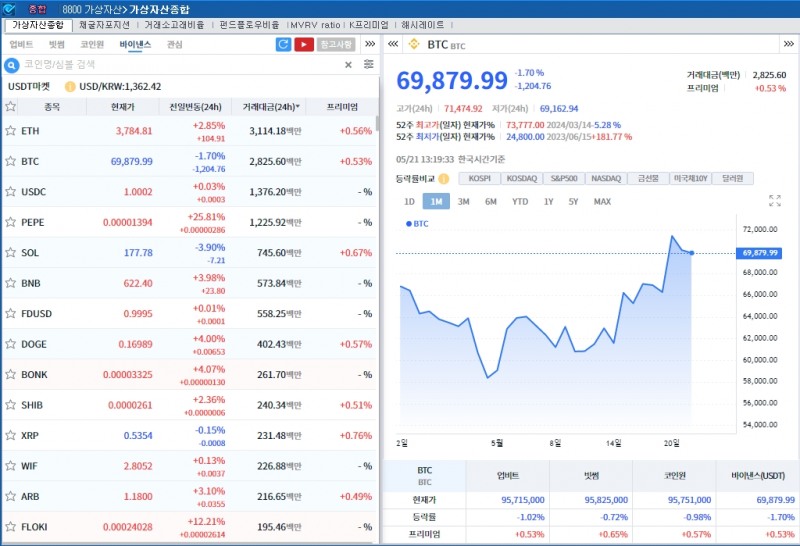The image size is (800, 546).
Task: Open the search filter settings icon
Action: click(368, 65)
